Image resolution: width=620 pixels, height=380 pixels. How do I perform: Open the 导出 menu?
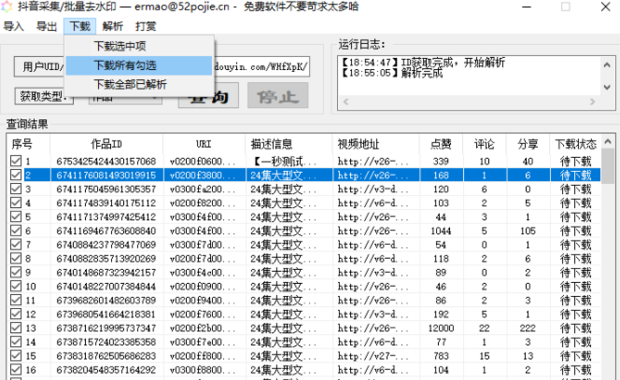pyautogui.click(x=47, y=26)
